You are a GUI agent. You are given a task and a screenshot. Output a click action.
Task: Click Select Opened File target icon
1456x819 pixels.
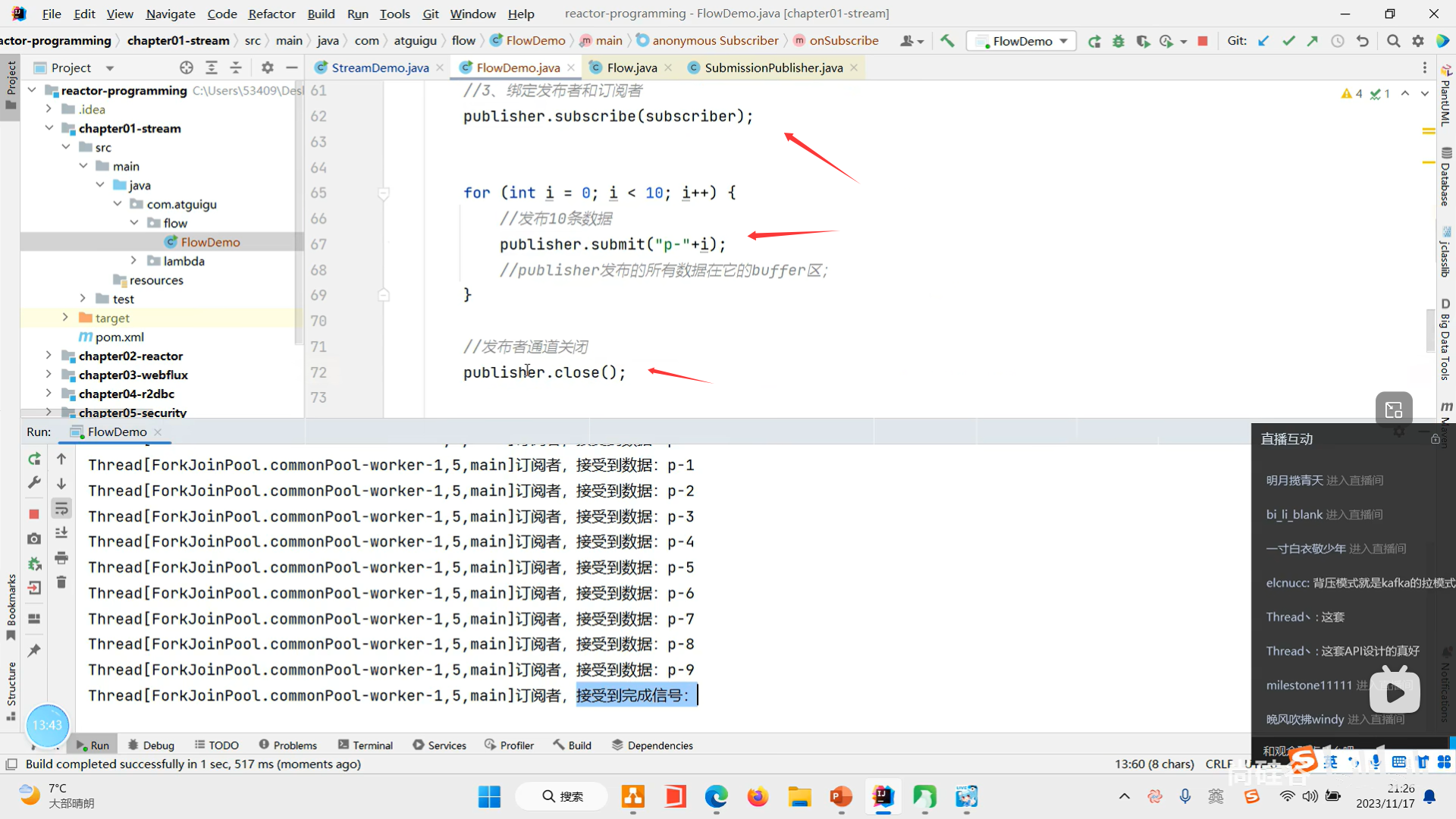[187, 67]
